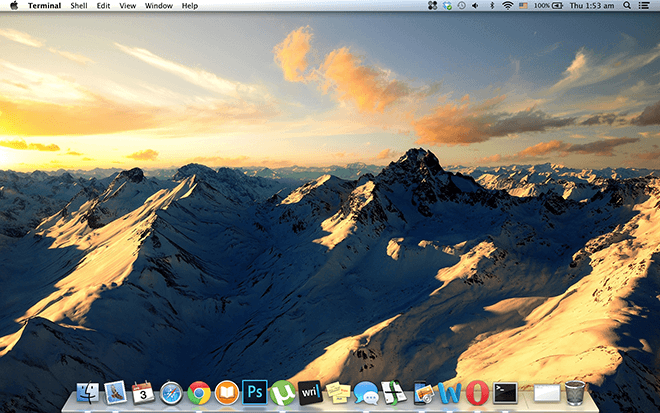The height and width of the screenshot is (413, 660).
Task: Open the Help menu
Action: (x=190, y=6)
